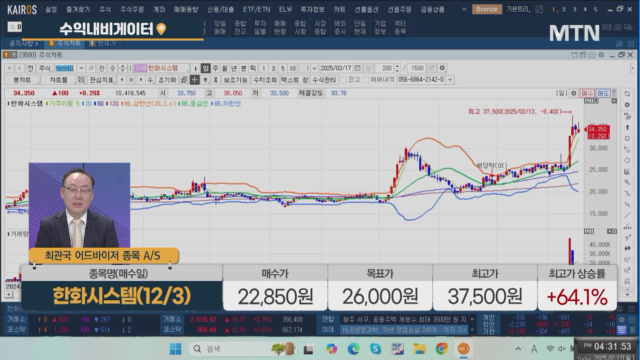This screenshot has height=360, width=640.
Task: Click the rectangle drawing tool
Action: 627,138
